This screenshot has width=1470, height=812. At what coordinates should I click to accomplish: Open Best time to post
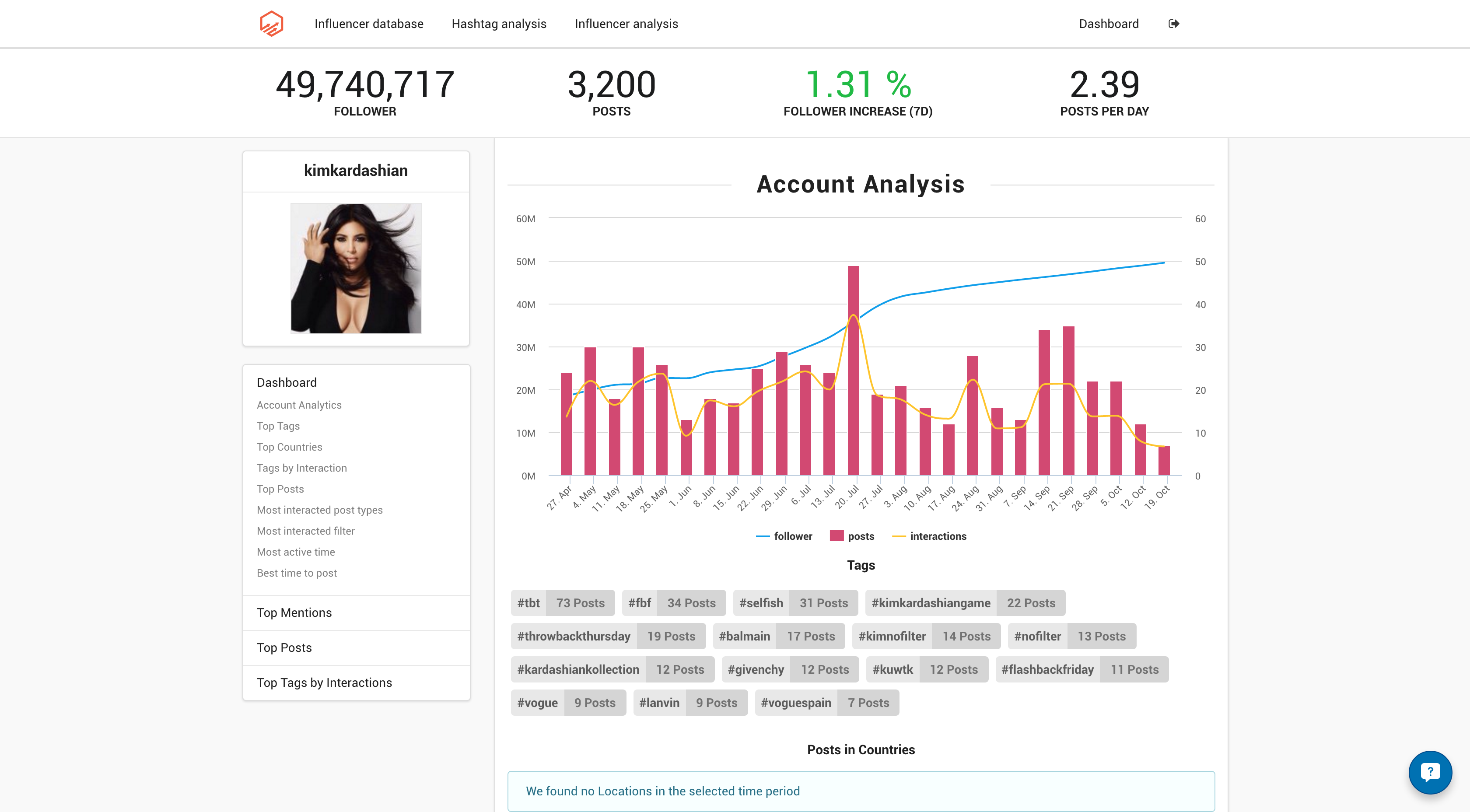click(297, 572)
